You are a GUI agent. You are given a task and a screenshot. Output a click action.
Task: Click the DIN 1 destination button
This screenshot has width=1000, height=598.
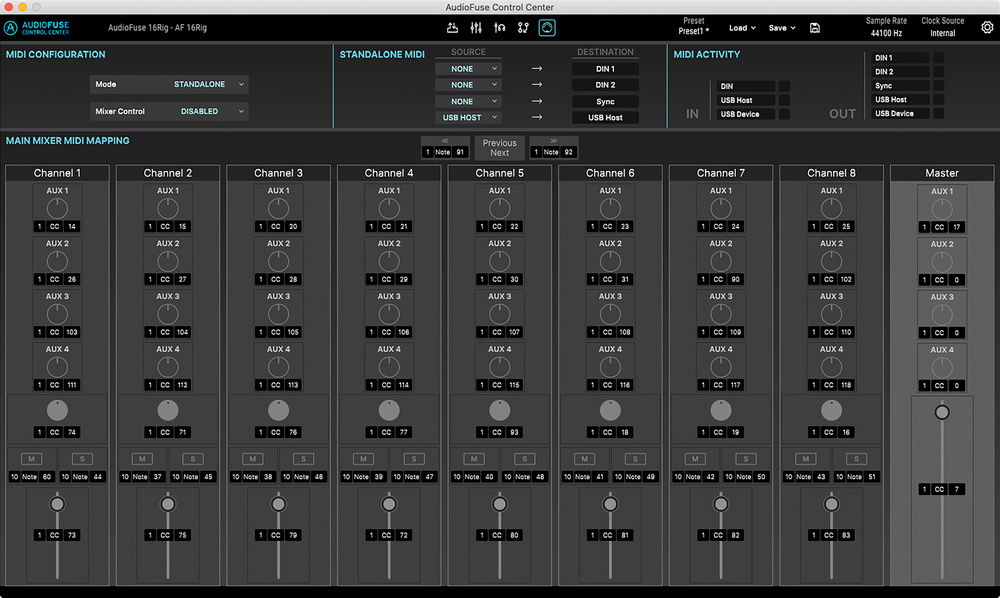[x=605, y=69]
